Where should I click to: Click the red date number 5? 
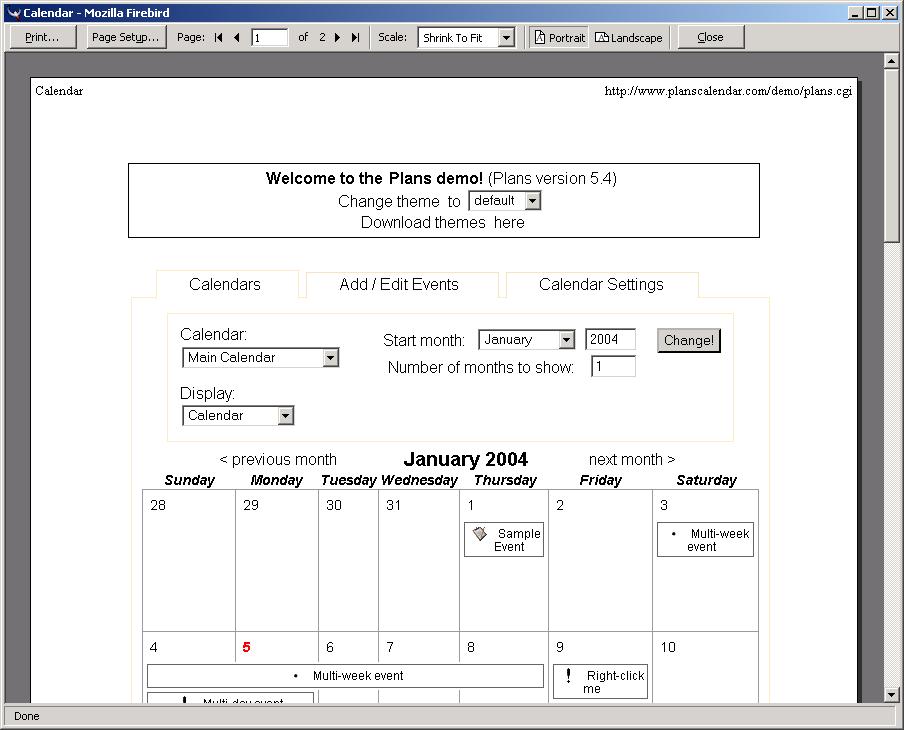click(246, 647)
